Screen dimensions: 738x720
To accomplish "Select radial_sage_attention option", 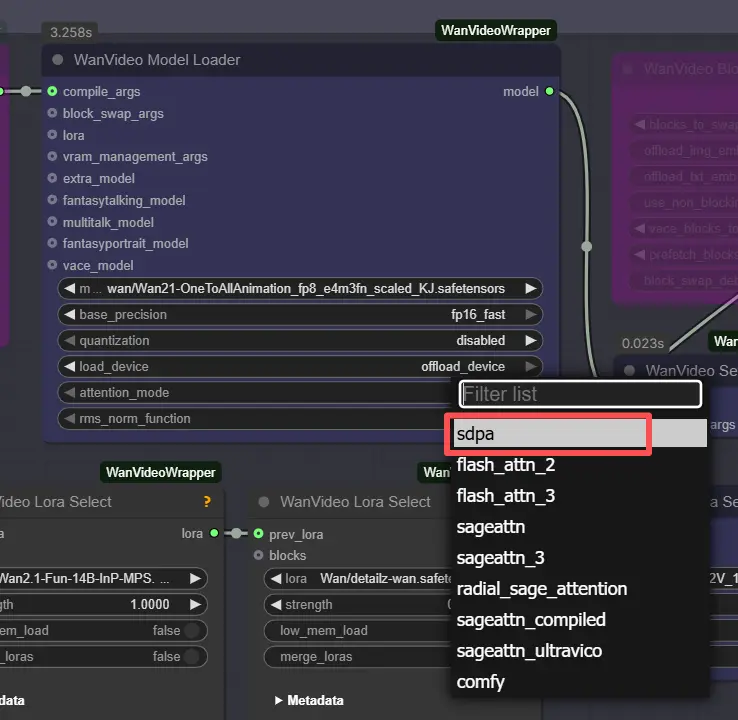I will coord(541,589).
